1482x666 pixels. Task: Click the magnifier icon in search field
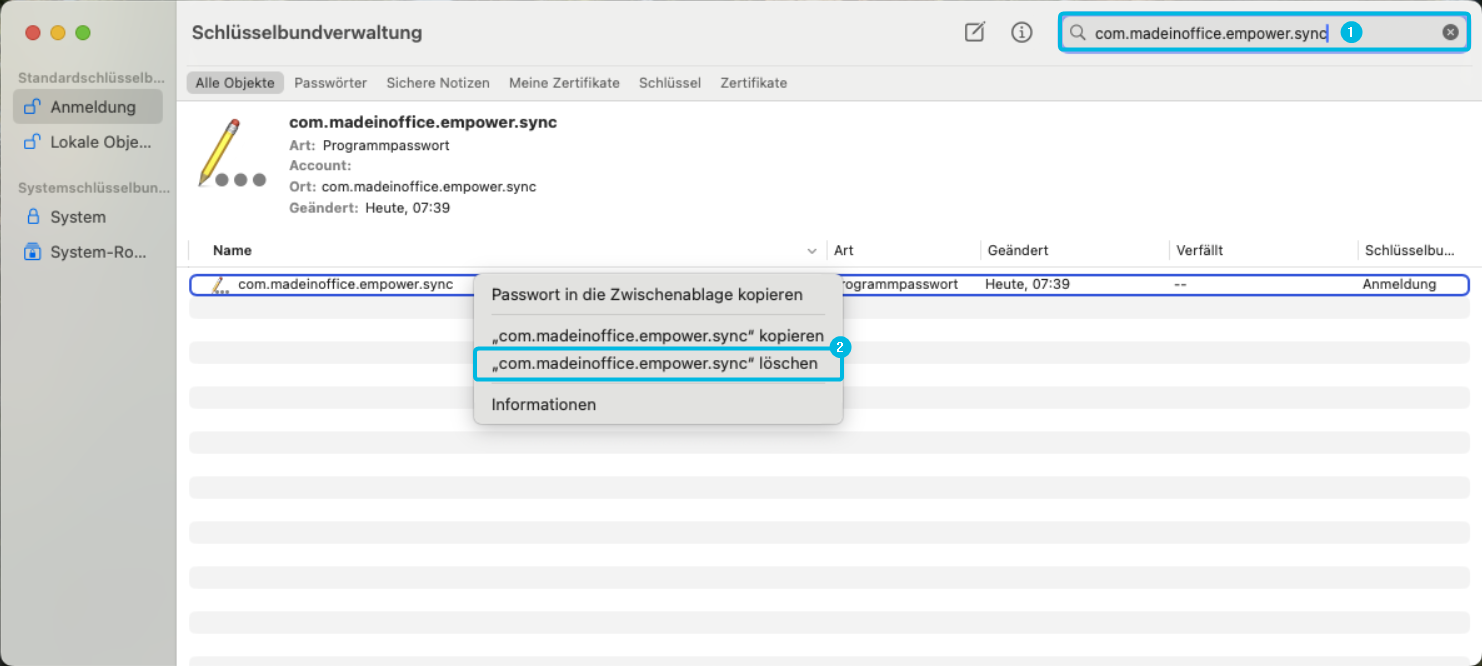click(1077, 33)
